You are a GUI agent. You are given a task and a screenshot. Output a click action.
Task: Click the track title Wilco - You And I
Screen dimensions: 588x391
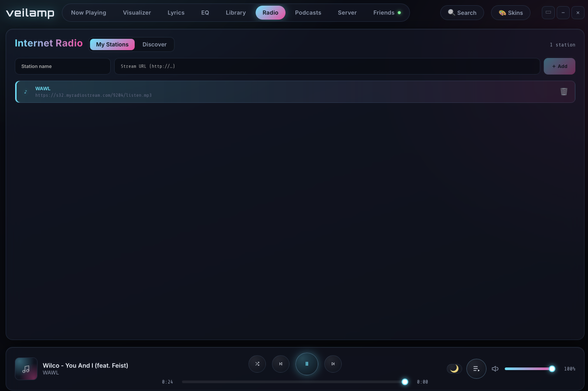[x=86, y=365]
